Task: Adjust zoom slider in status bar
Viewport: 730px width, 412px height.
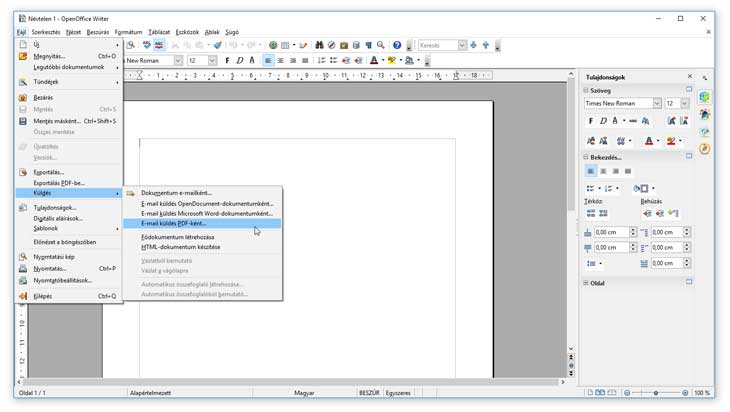Action: (656, 393)
